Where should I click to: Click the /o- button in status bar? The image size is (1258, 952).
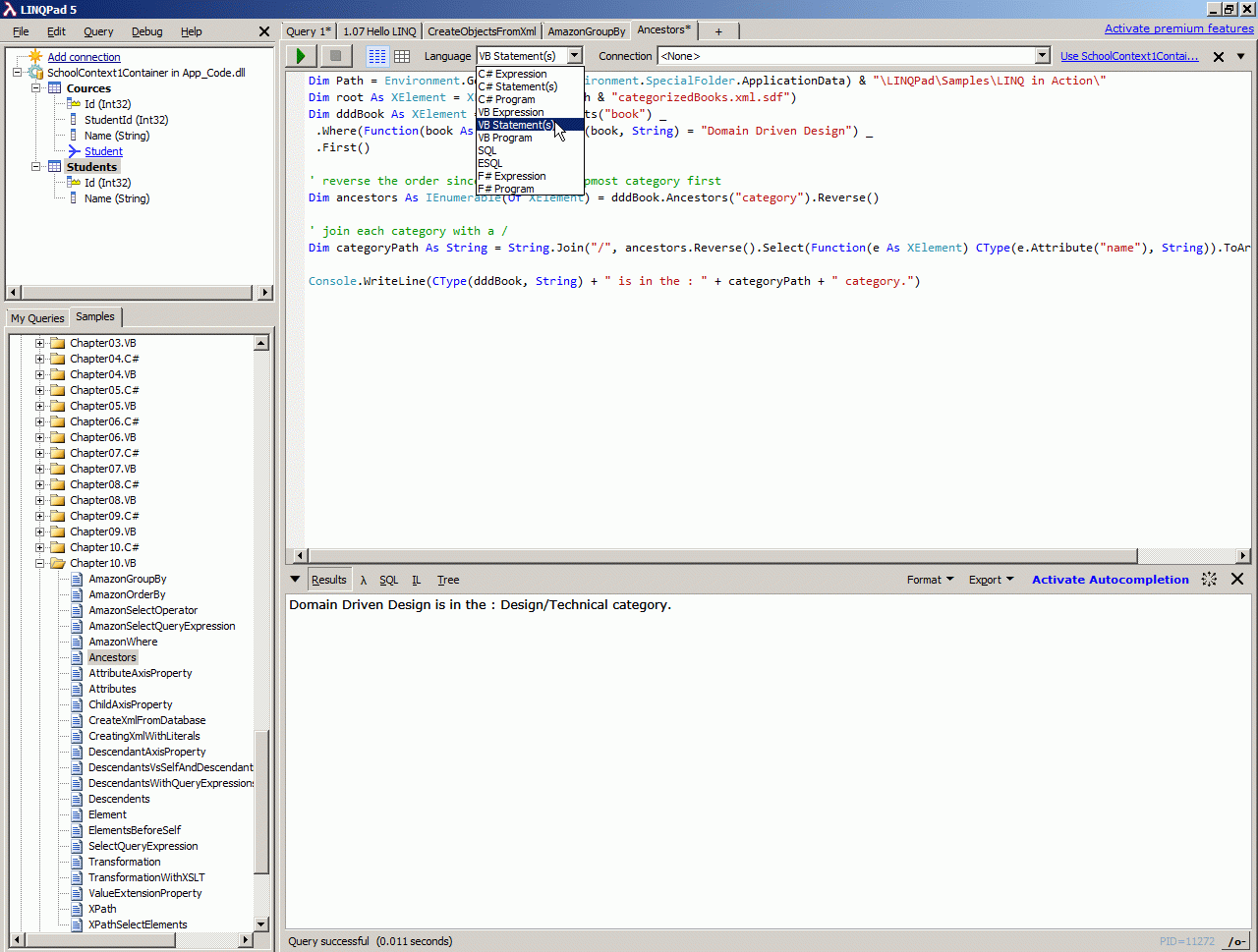(x=1236, y=941)
